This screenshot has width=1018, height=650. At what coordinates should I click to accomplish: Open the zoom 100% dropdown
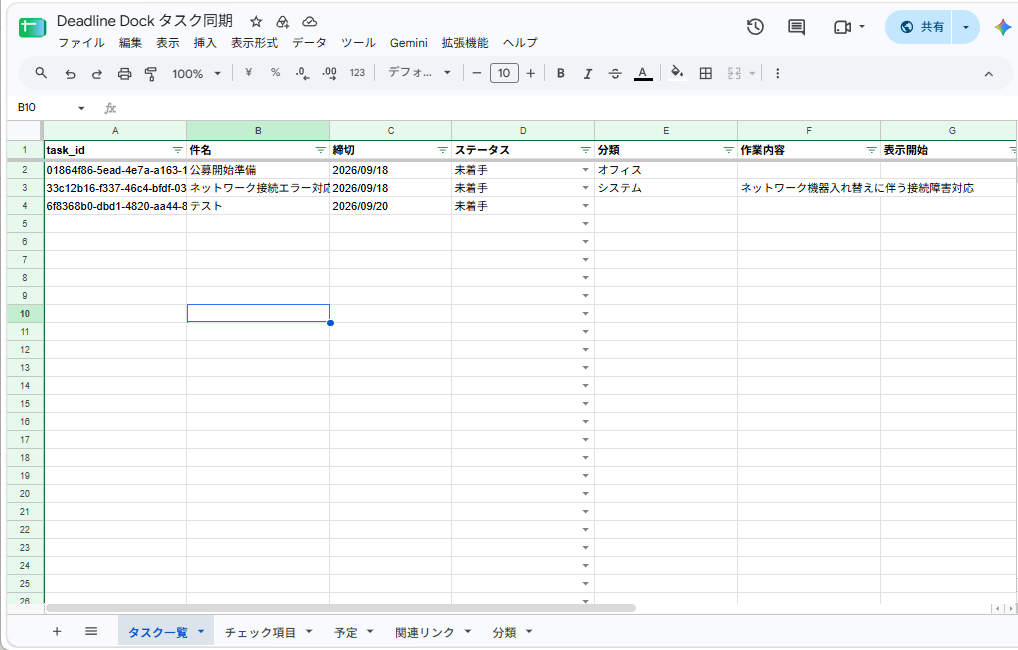click(196, 73)
